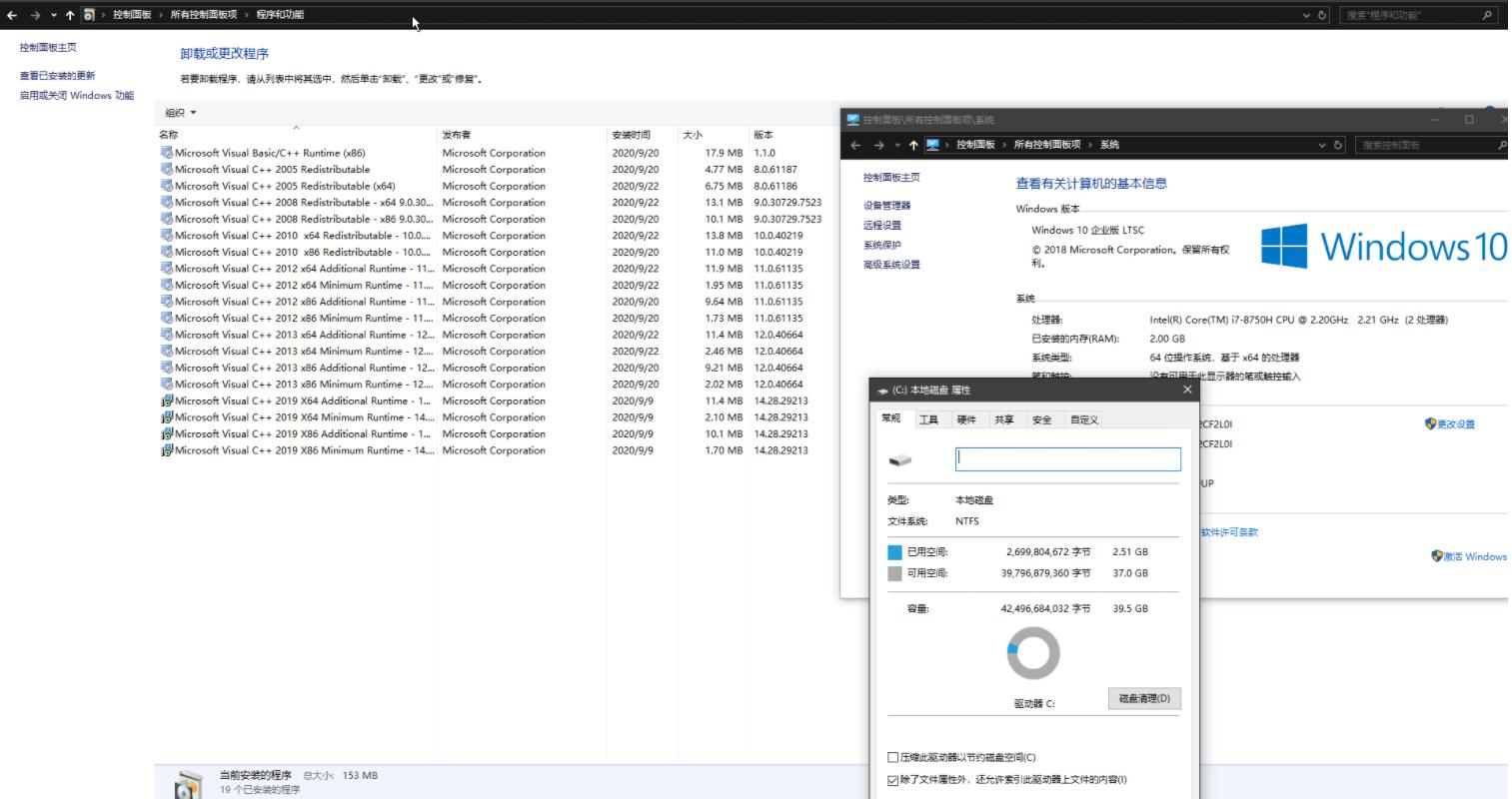Click the back arrow in Programs and Features
1512x799 pixels.
click(12, 15)
